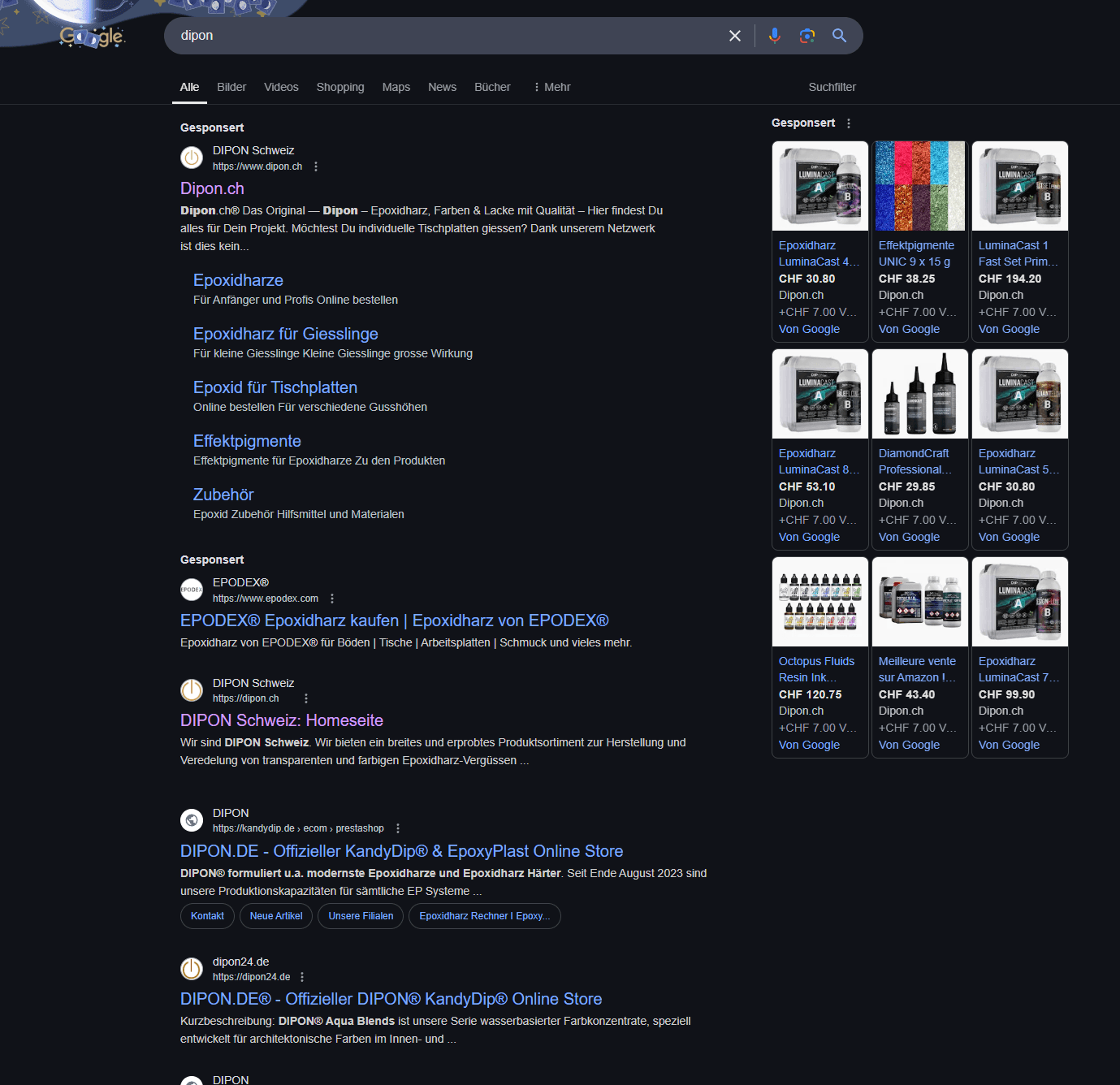1120x1085 pixels.
Task: Open Google Lens image search icon
Action: coord(806,36)
